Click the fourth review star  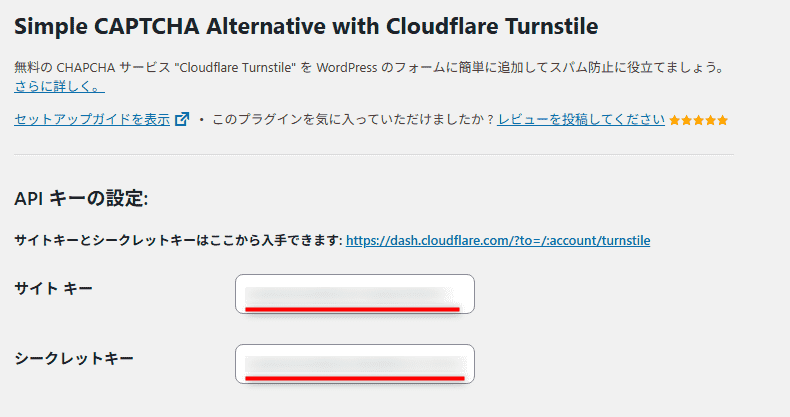tap(711, 121)
